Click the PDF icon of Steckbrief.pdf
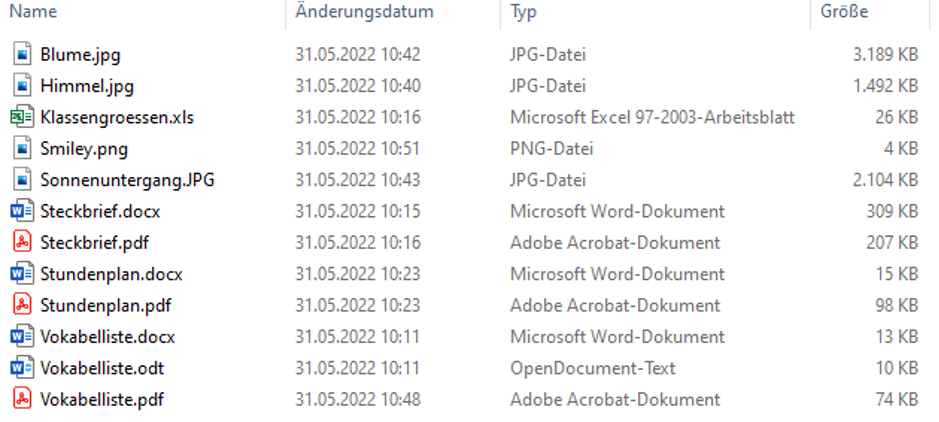Screen dimensions: 939x422 [x=22, y=243]
